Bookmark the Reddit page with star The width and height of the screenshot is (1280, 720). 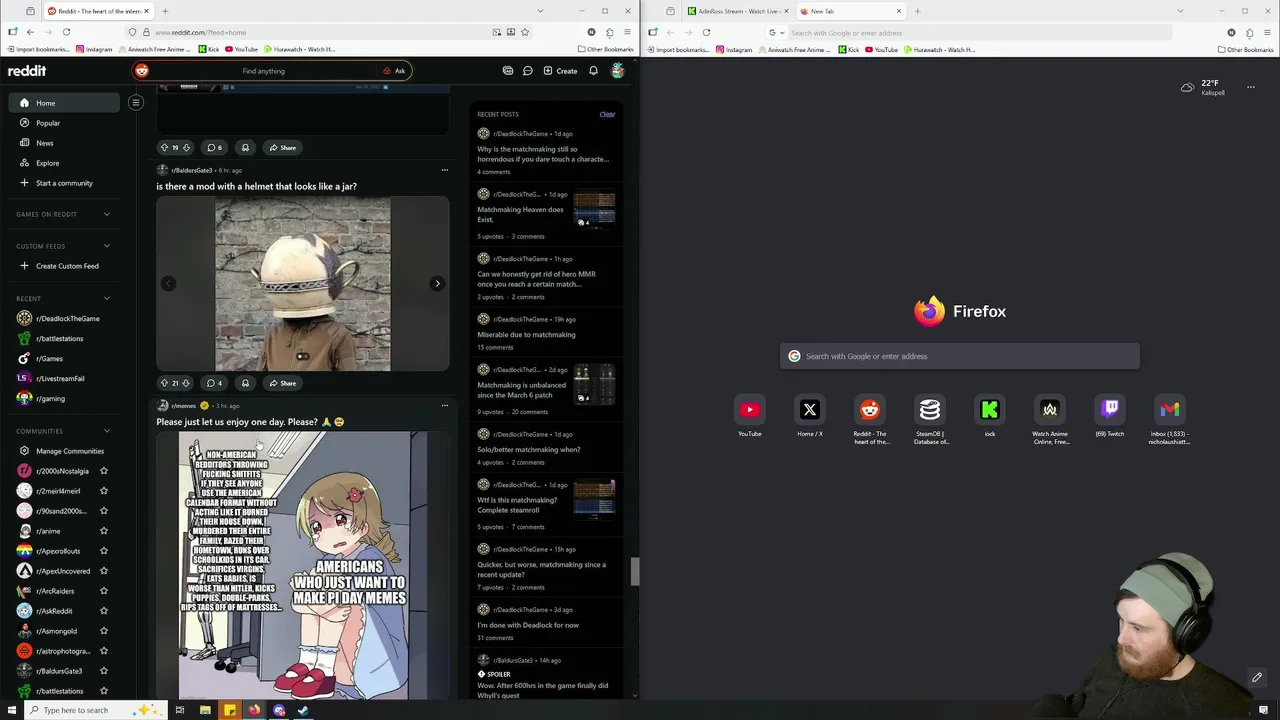pyautogui.click(x=525, y=32)
